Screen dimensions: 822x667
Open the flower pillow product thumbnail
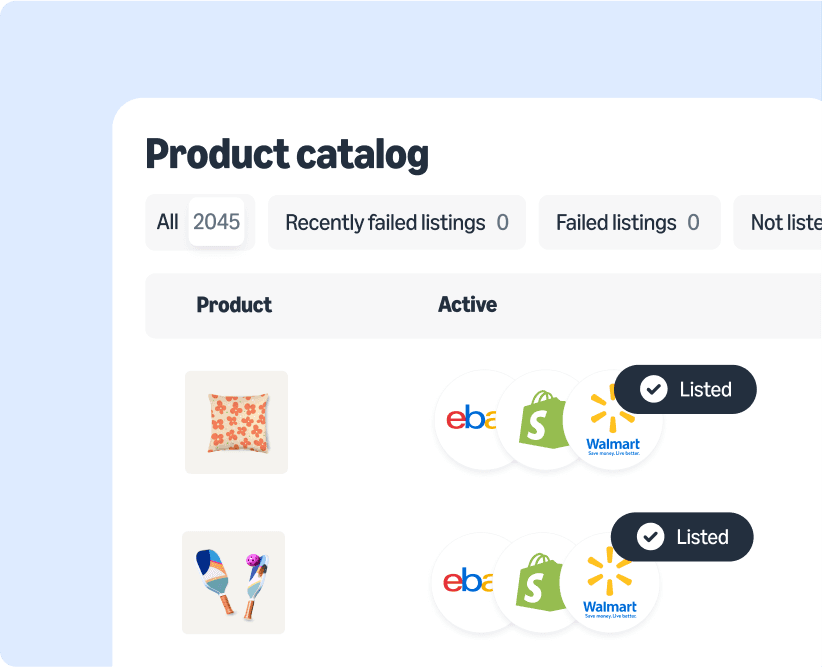(235, 422)
